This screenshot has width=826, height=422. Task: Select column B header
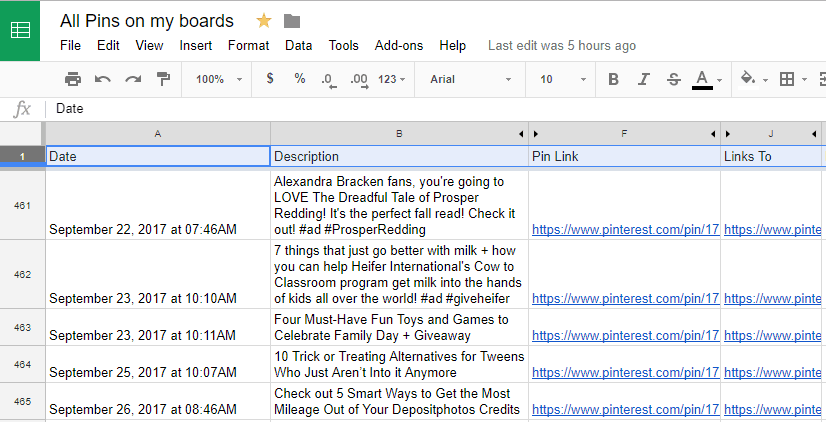(399, 134)
